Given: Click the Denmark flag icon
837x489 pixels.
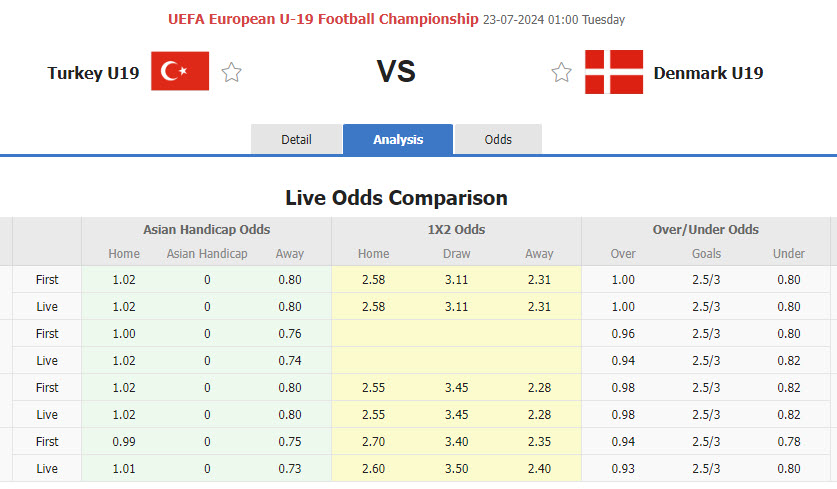Looking at the screenshot, I should (614, 72).
